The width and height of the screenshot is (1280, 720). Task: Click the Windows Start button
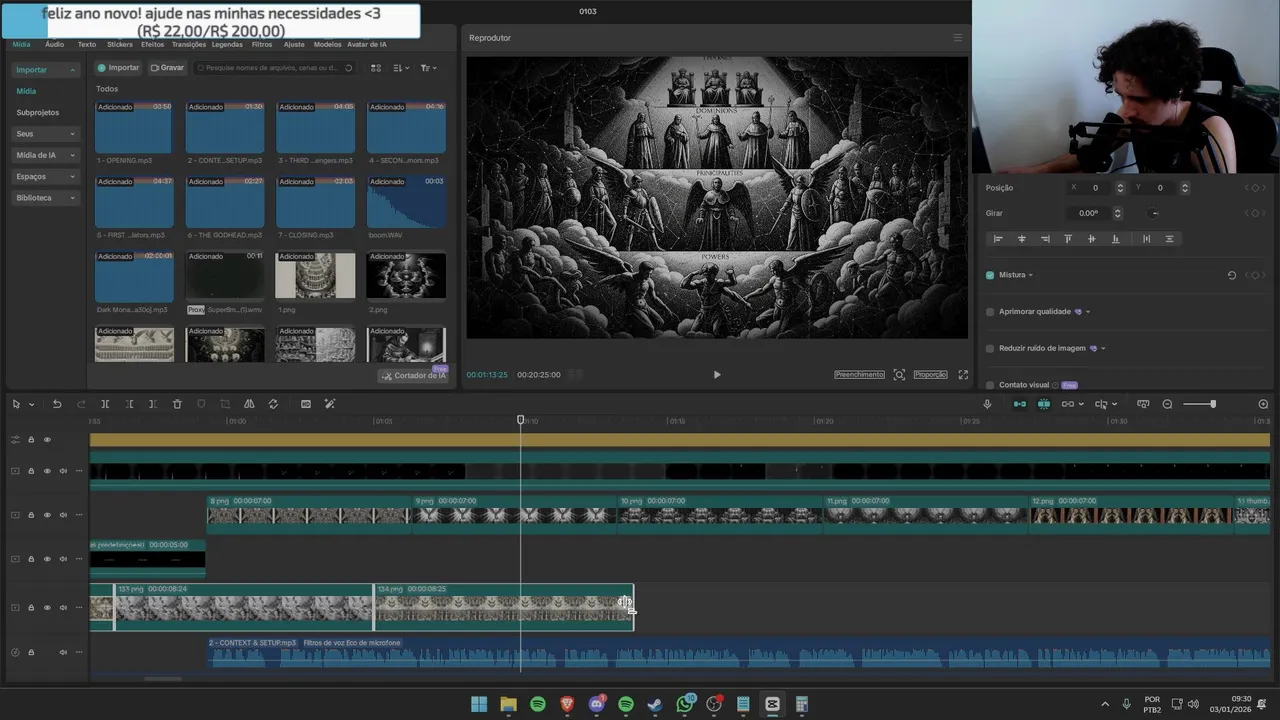(x=479, y=704)
